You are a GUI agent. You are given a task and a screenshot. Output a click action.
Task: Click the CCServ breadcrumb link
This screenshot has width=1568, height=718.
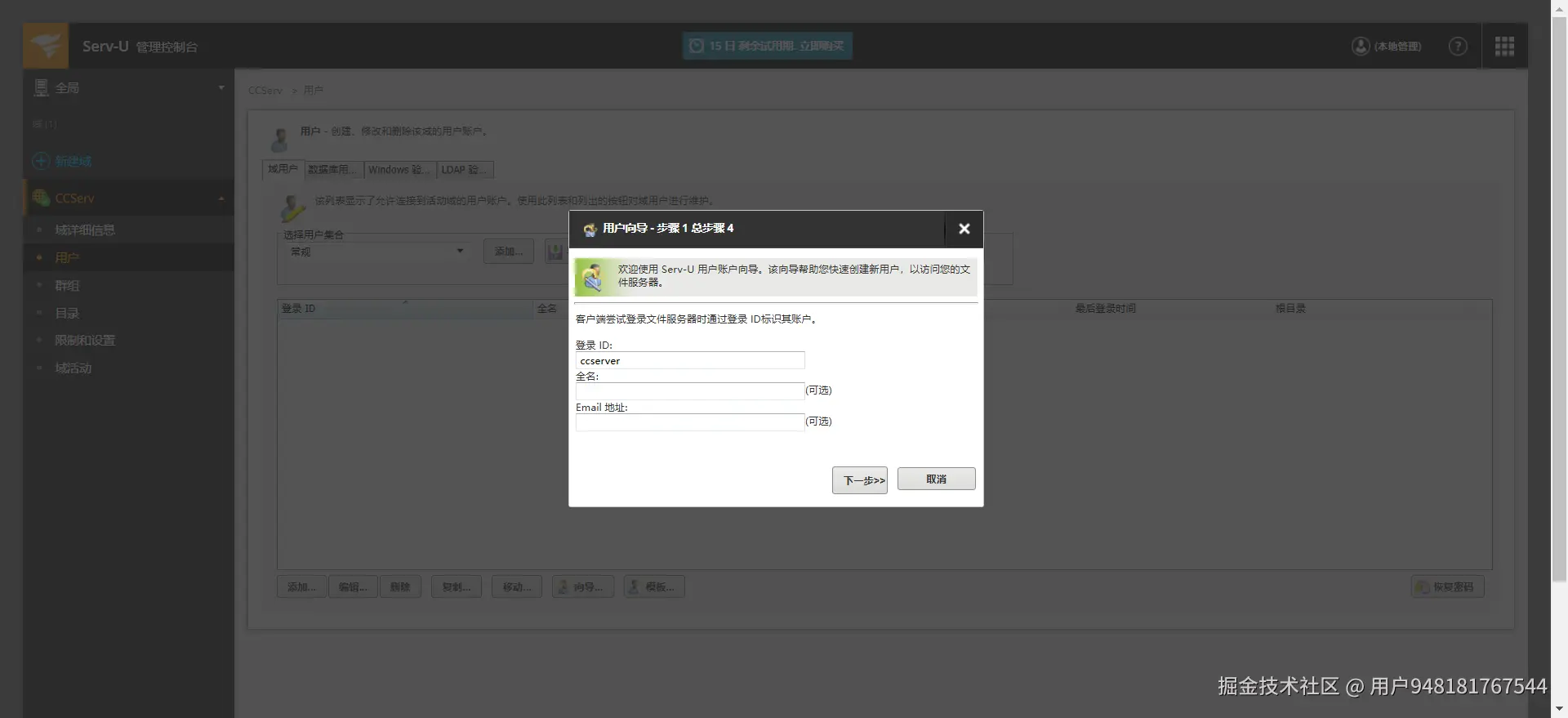(265, 91)
